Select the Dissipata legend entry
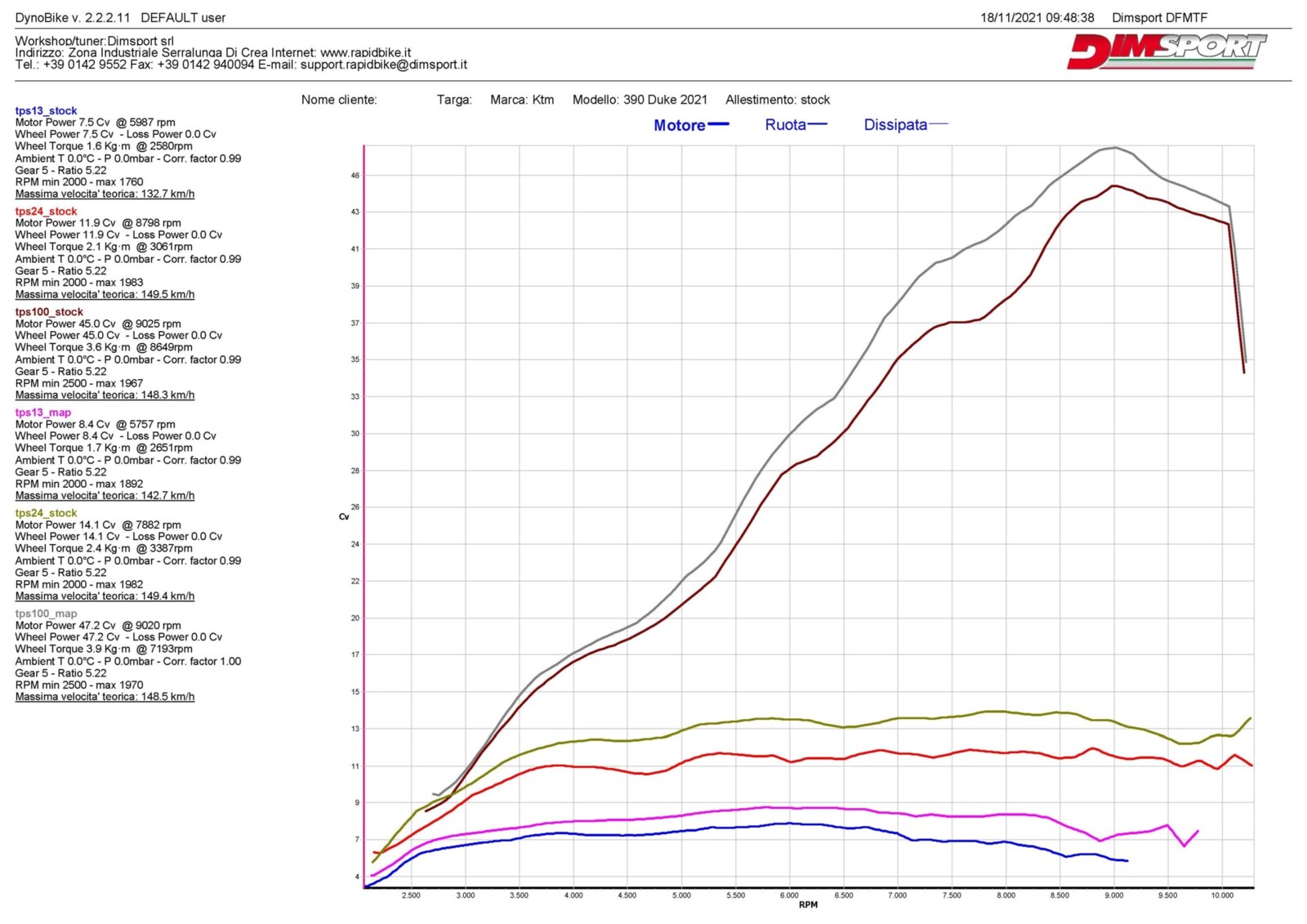The height and width of the screenshot is (924, 1307). [895, 125]
